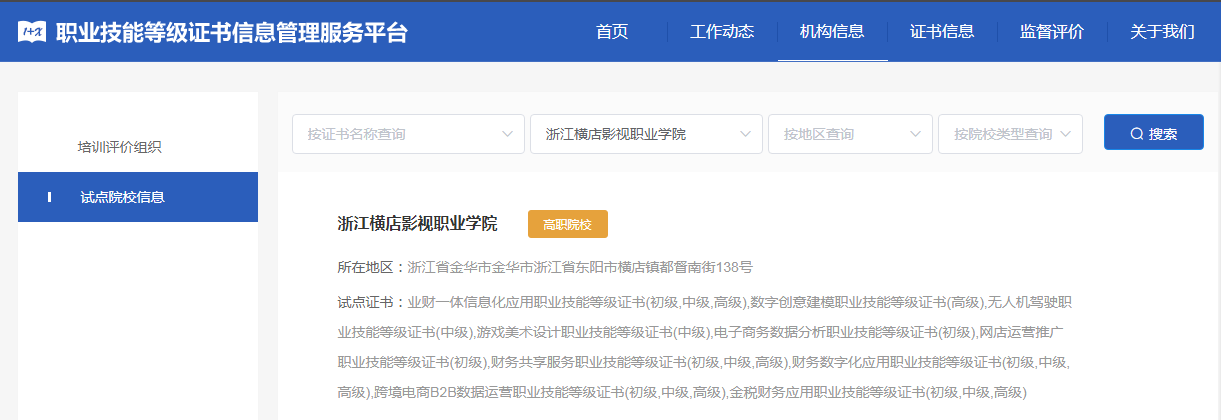
Task: Click the chevron arrow of 按证书名称查询
Action: point(507,134)
